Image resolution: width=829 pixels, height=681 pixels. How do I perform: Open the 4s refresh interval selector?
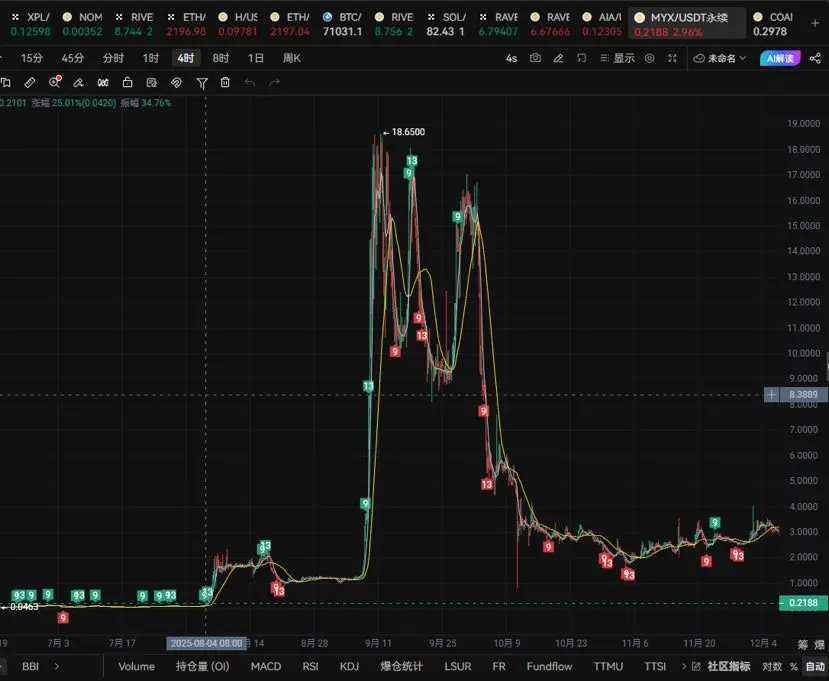[x=511, y=58]
